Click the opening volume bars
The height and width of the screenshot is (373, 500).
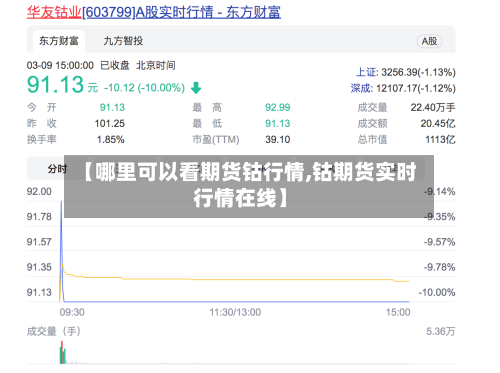[x=63, y=353]
